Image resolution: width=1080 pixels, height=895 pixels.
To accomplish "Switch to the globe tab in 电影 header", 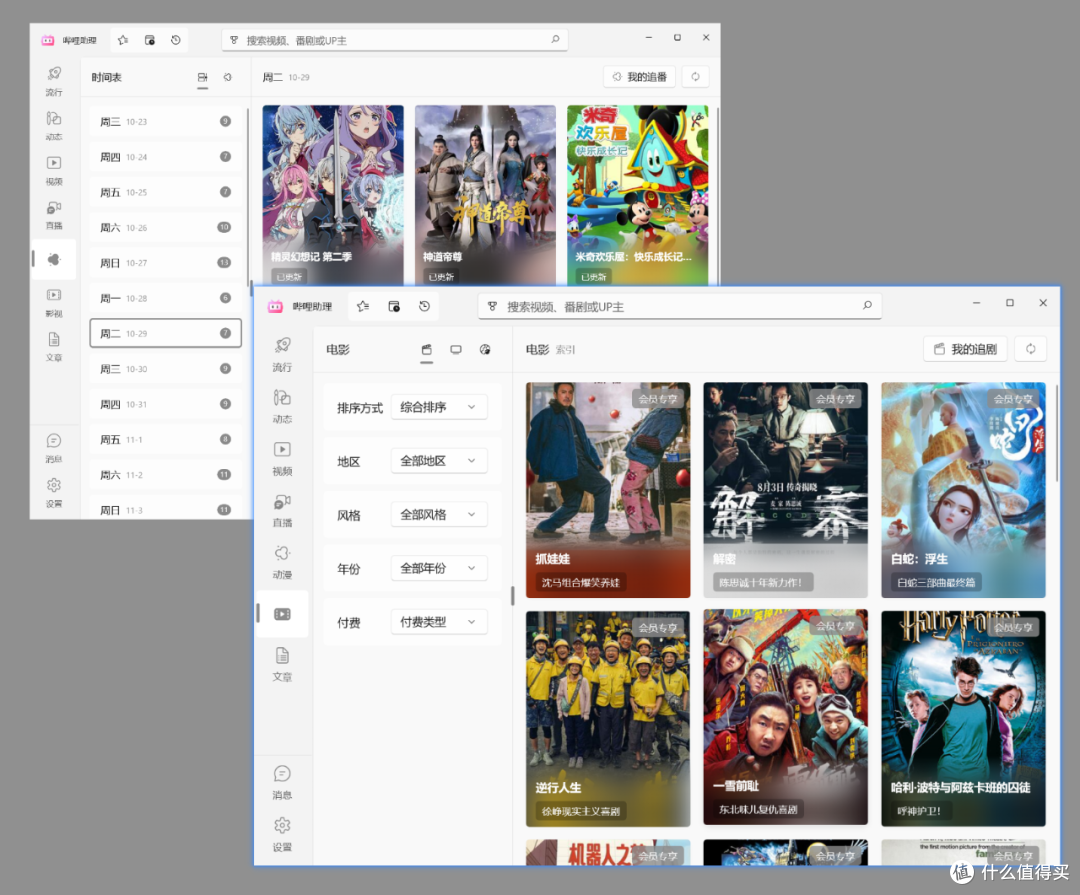I will [485, 350].
